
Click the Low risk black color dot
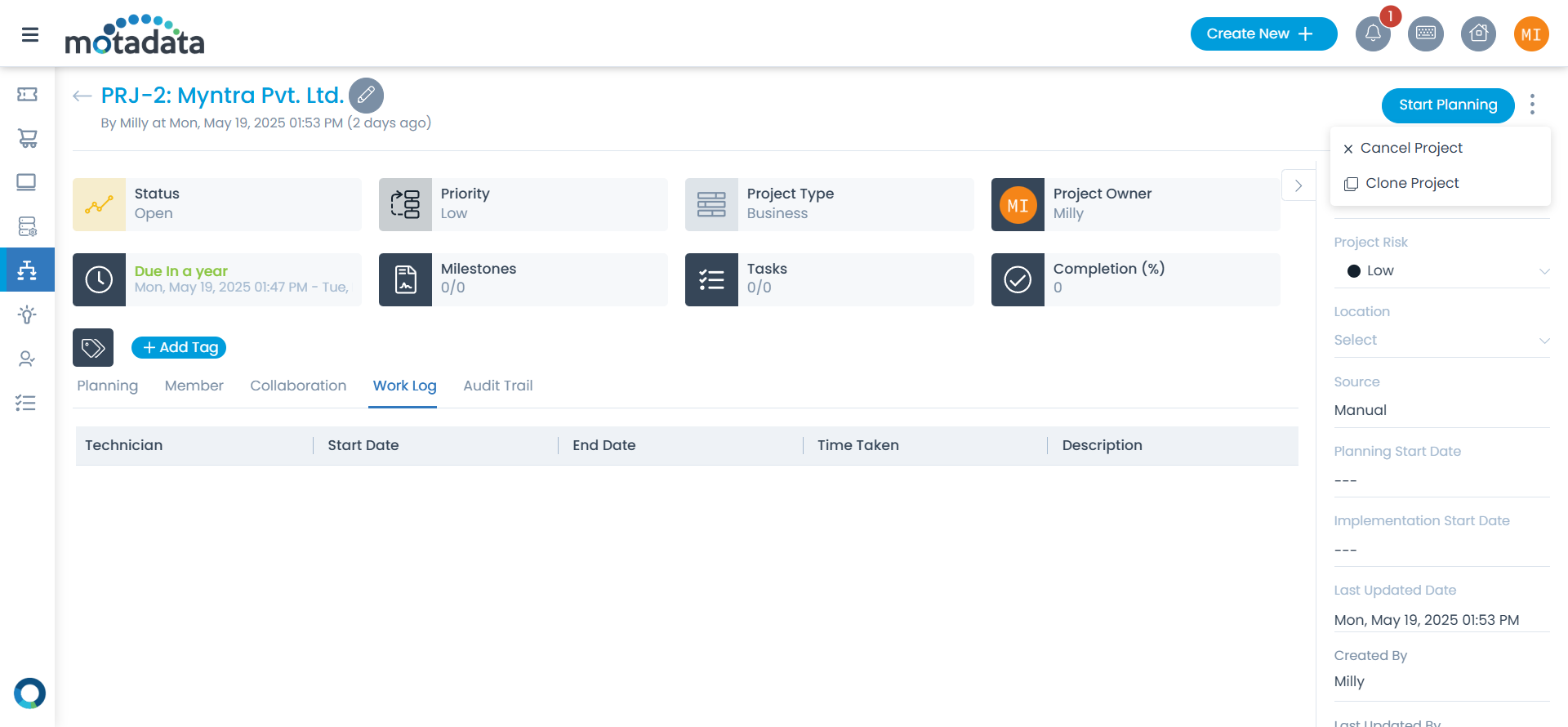[1353, 271]
